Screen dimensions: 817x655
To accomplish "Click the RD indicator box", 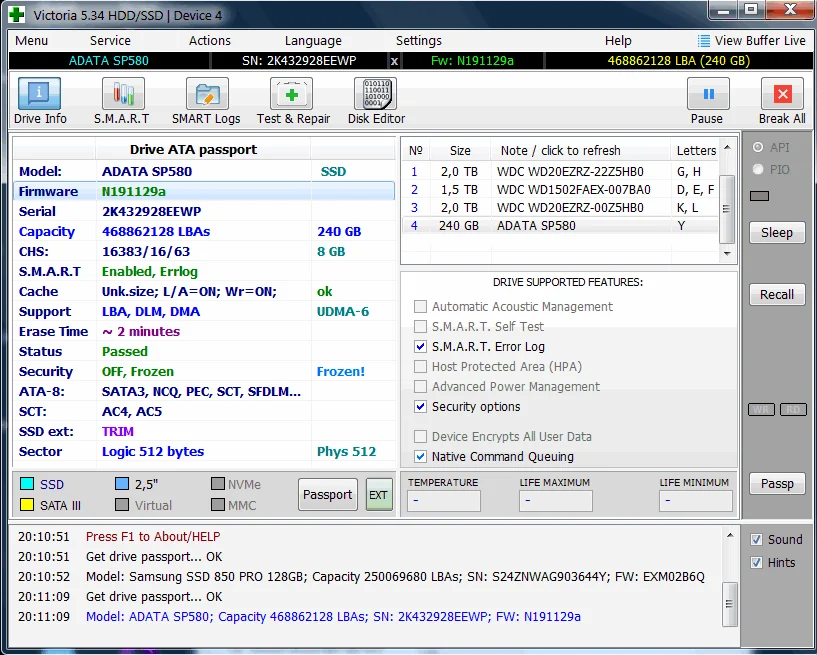I will click(x=793, y=410).
